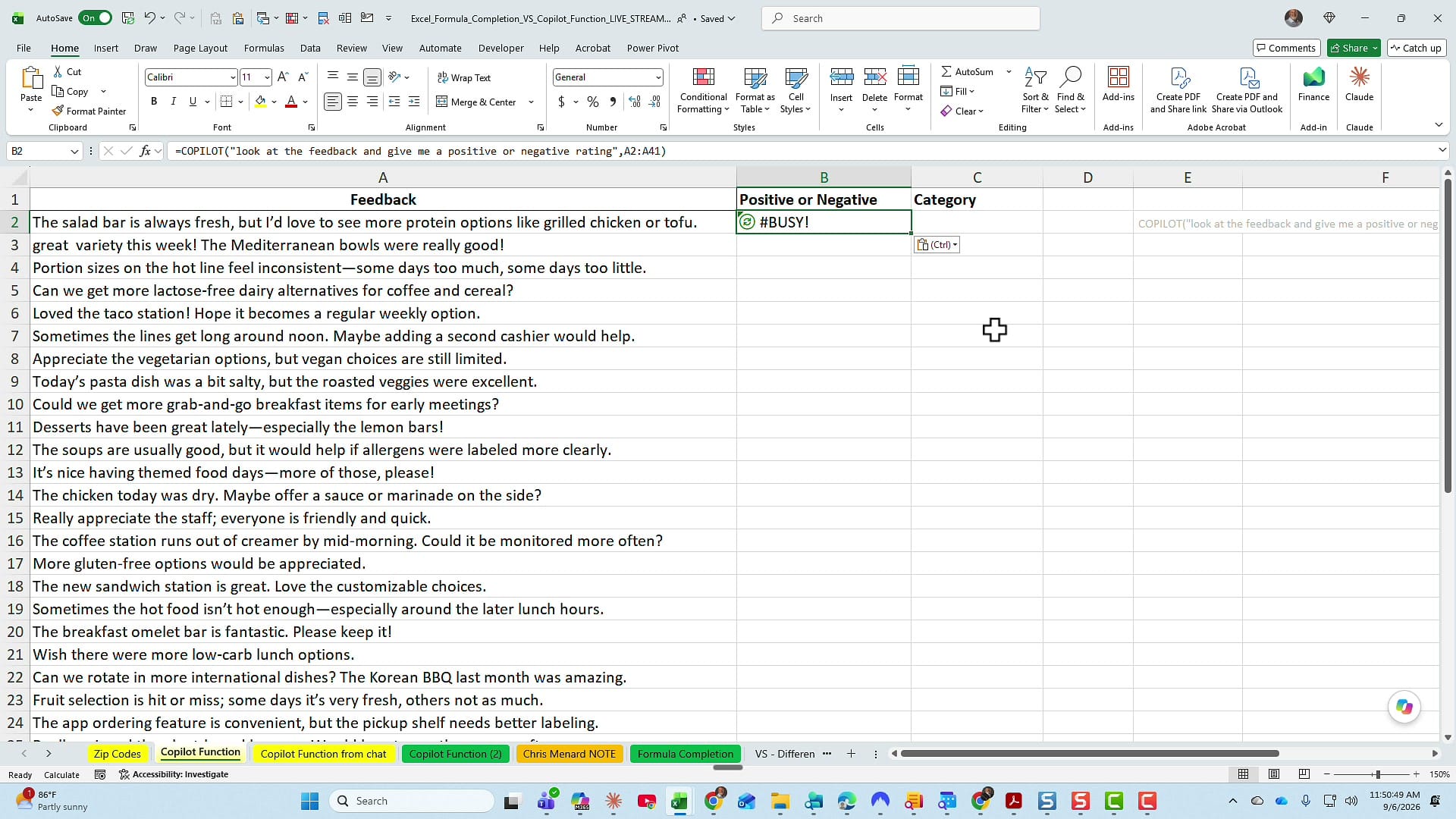Viewport: 1456px width, 819px height.
Task: Open Cell Styles gallery
Action: point(795,90)
